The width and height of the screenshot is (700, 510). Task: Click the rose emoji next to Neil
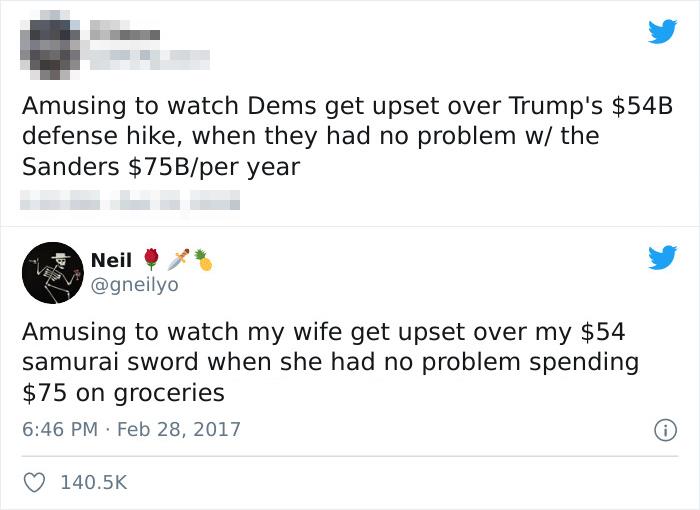(151, 260)
